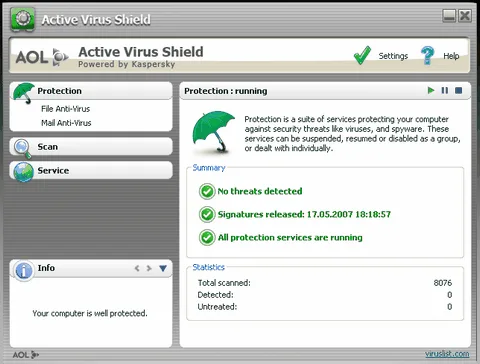480x364 pixels.
Task: Click the Summary group label
Action: 209,168
